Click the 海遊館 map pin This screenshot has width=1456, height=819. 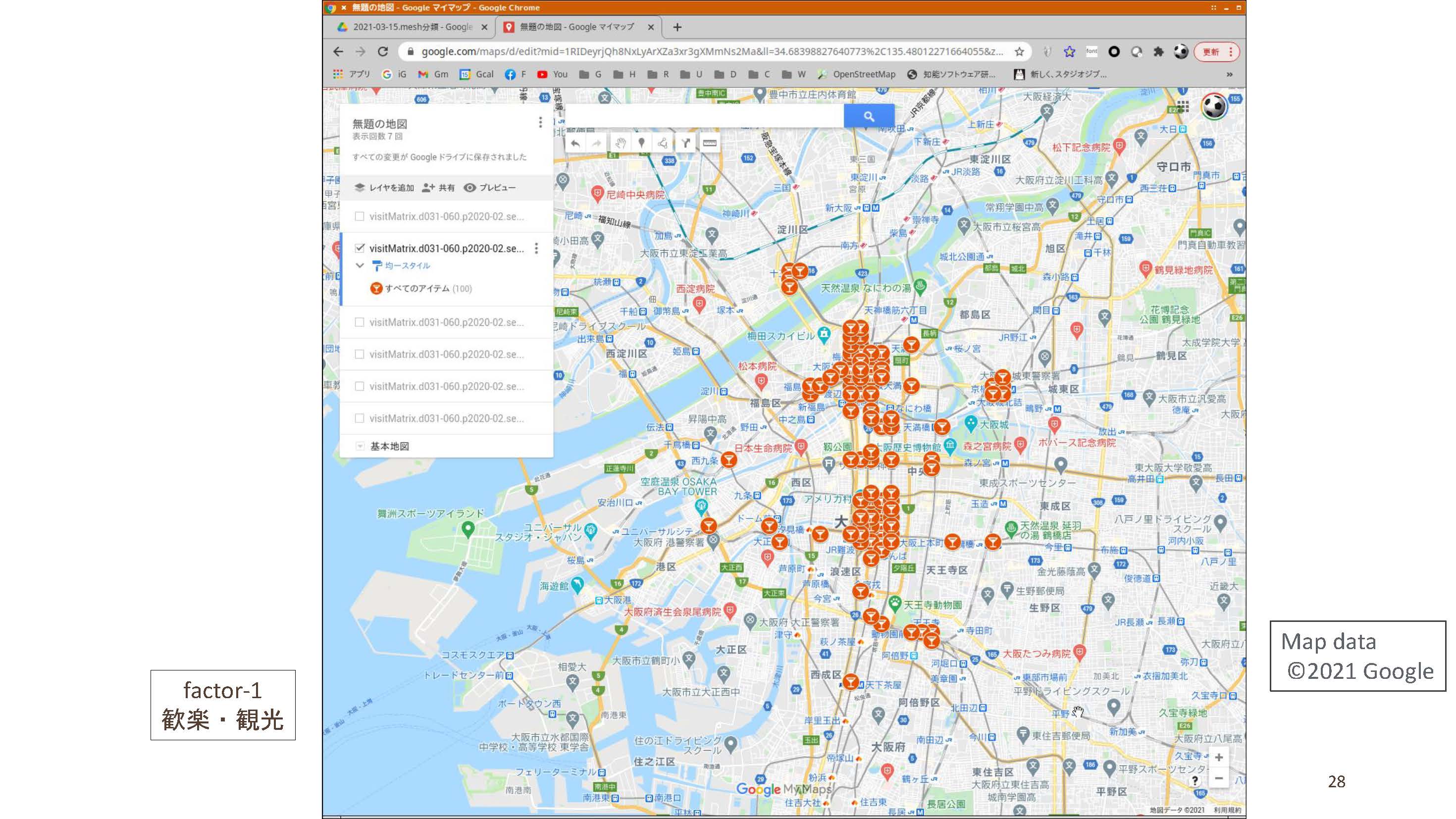577,585
